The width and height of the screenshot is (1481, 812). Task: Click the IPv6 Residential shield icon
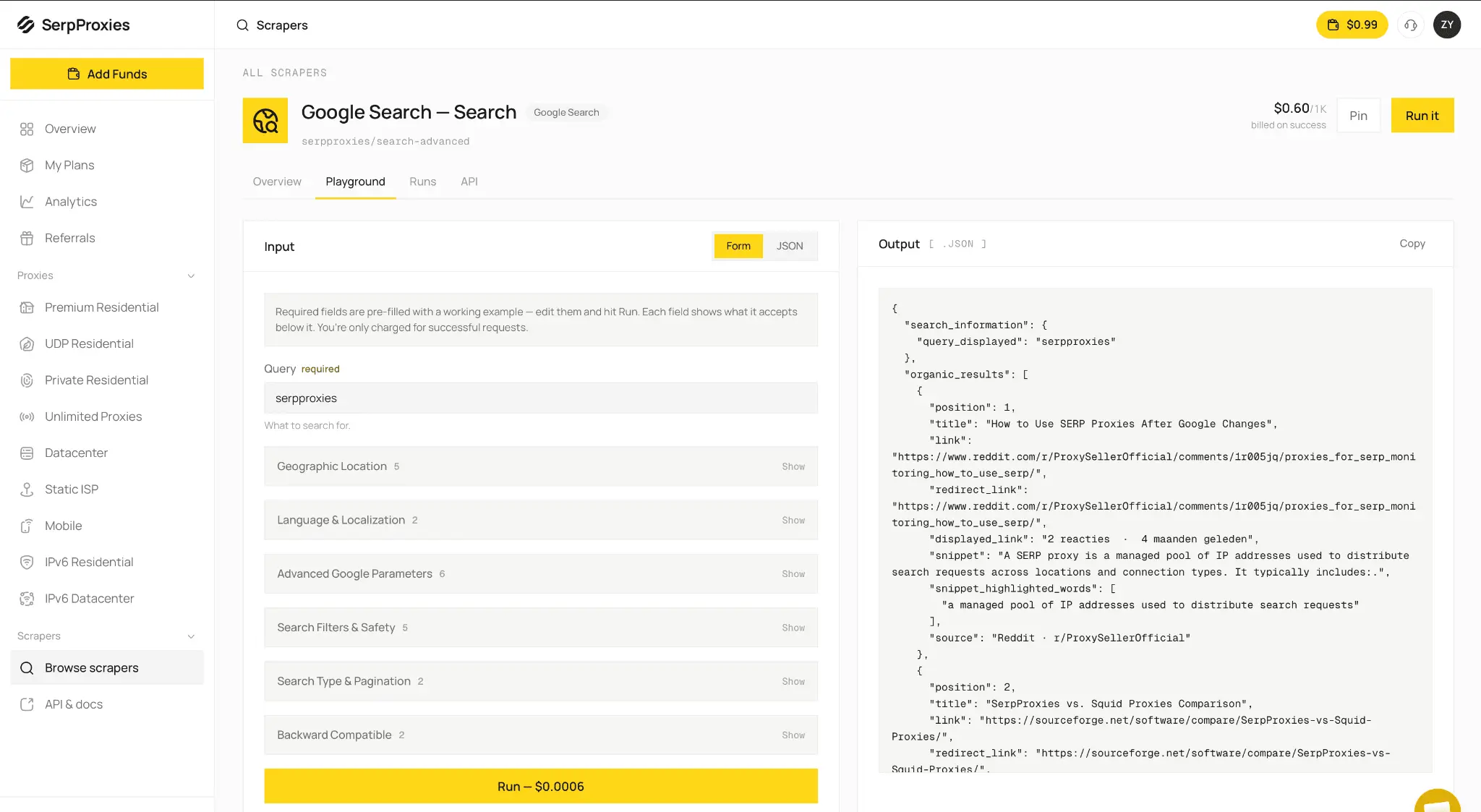click(27, 562)
